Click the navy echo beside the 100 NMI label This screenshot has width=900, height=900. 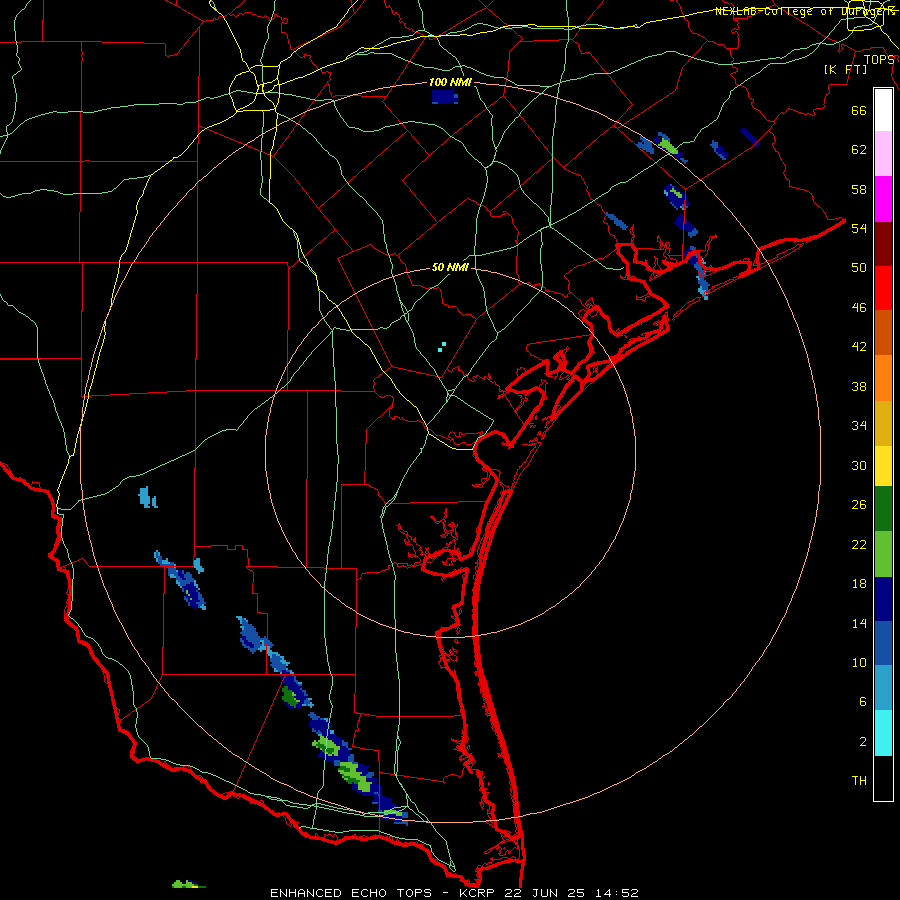(445, 97)
